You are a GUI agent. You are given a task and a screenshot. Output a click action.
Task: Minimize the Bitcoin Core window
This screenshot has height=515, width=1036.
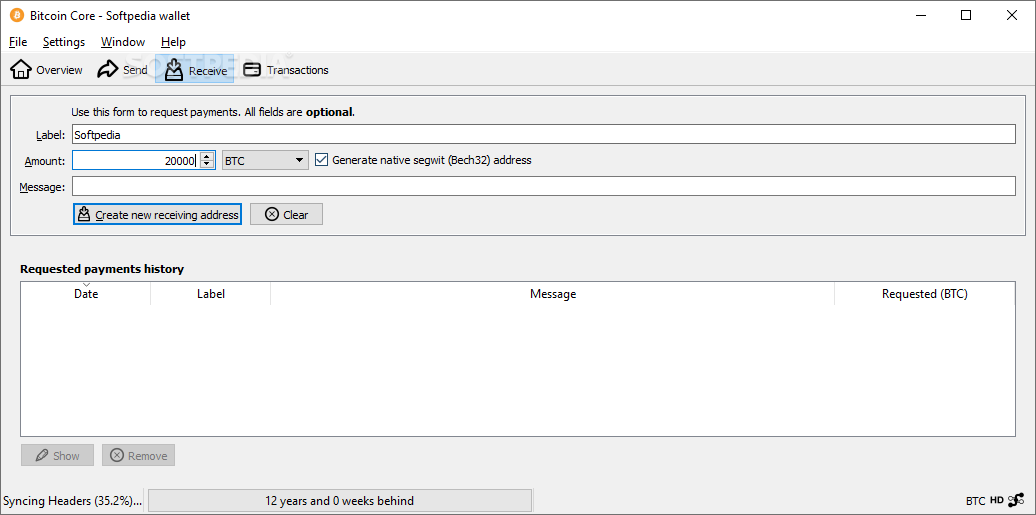(x=920, y=15)
